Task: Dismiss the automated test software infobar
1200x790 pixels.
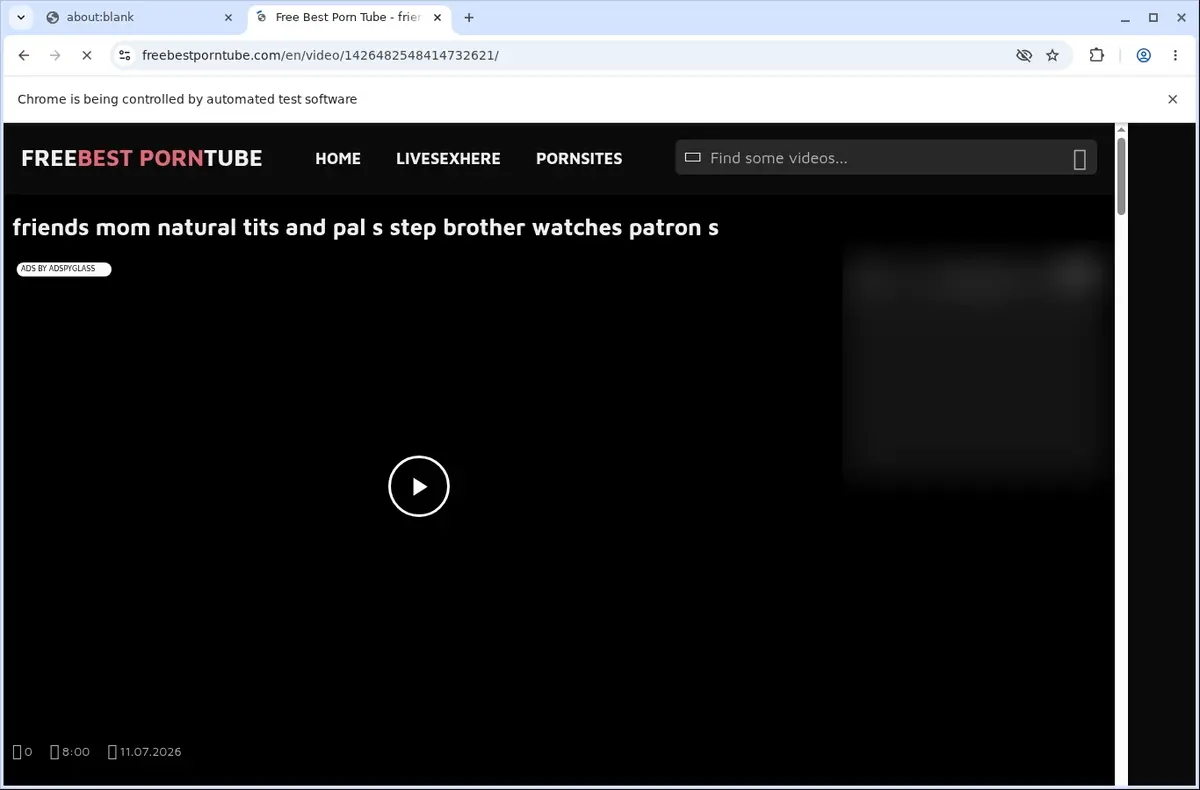Action: (x=1173, y=99)
